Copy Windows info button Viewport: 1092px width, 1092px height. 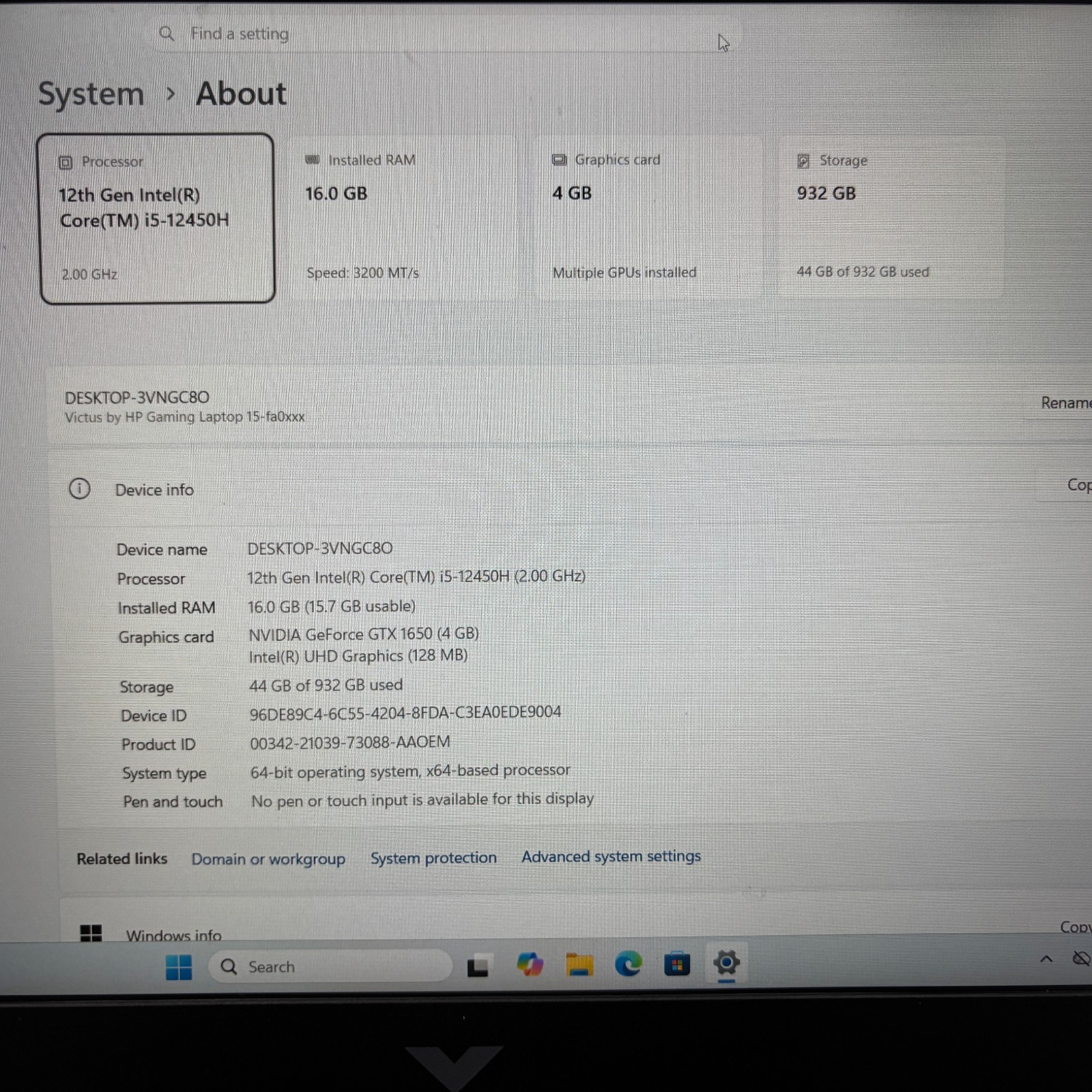pos(1076,927)
